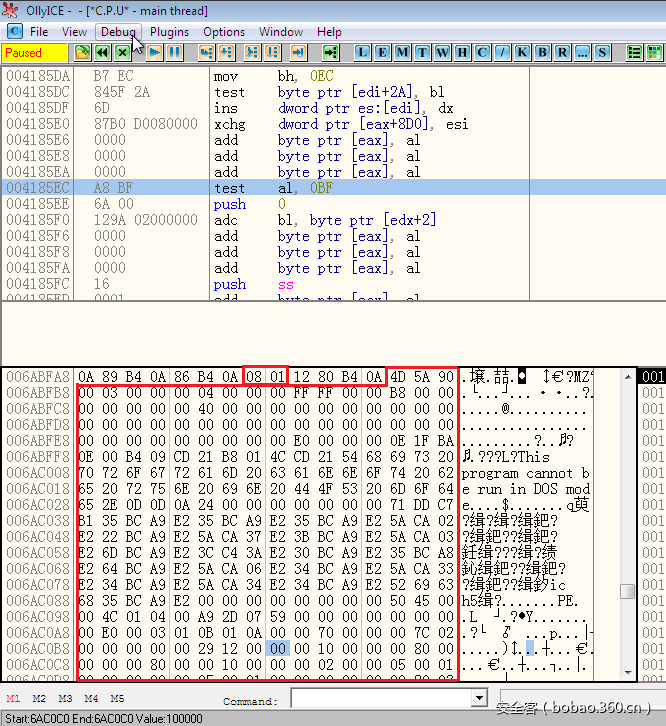
Task: Select the M5 memory tab
Action: [x=117, y=699]
